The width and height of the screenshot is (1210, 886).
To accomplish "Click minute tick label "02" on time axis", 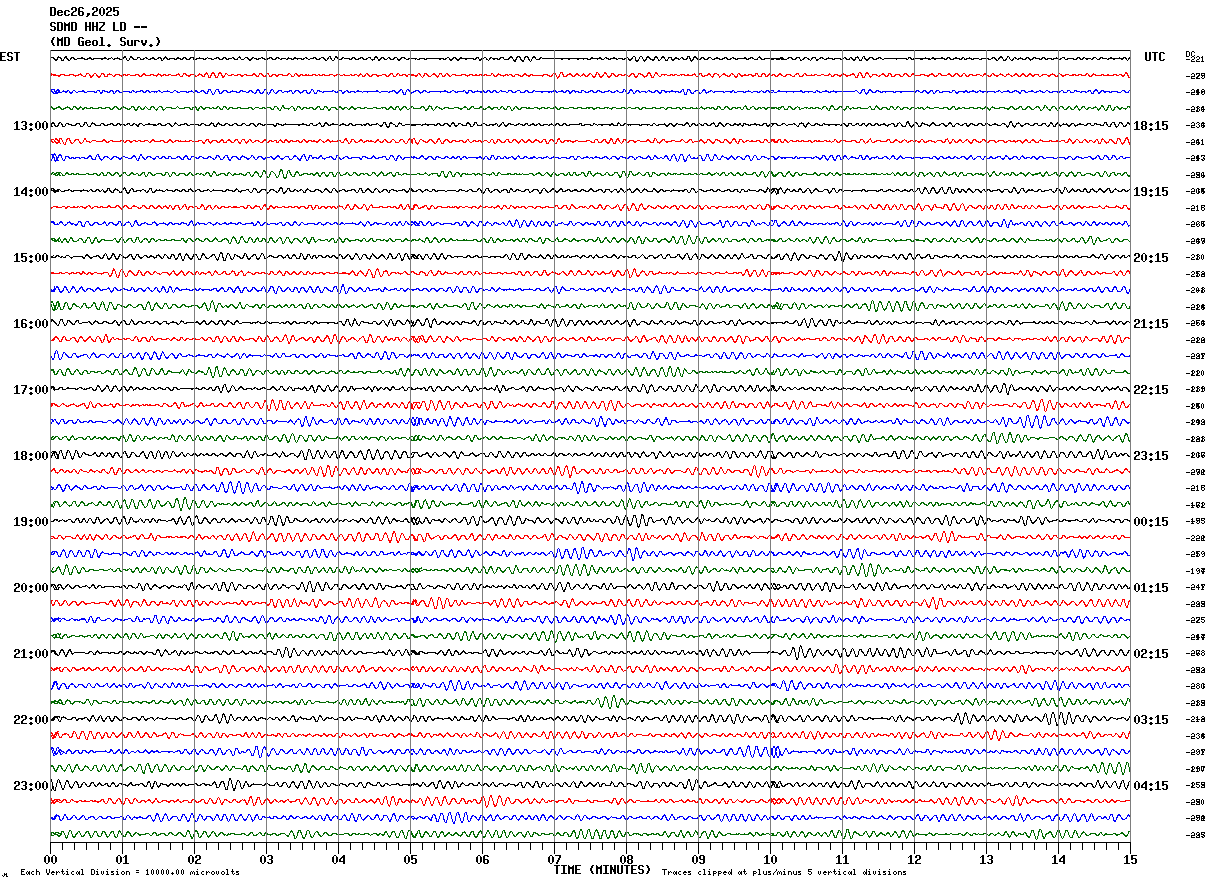I will [195, 859].
